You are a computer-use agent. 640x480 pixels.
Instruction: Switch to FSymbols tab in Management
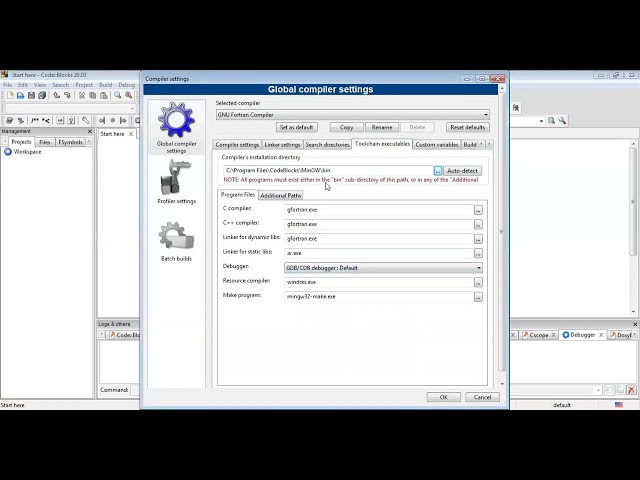pyautogui.click(x=70, y=142)
